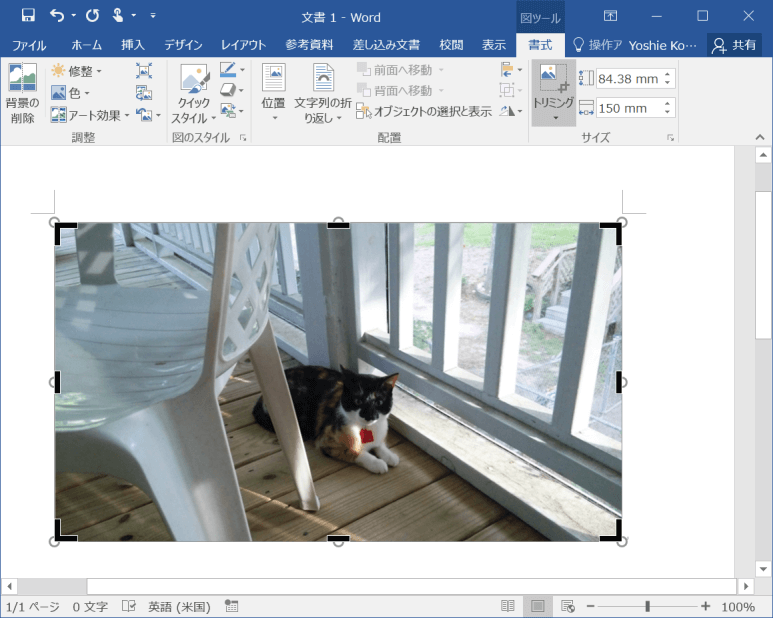The image size is (773, 618).
Task: Click the Picture Border icon
Action: (x=228, y=69)
